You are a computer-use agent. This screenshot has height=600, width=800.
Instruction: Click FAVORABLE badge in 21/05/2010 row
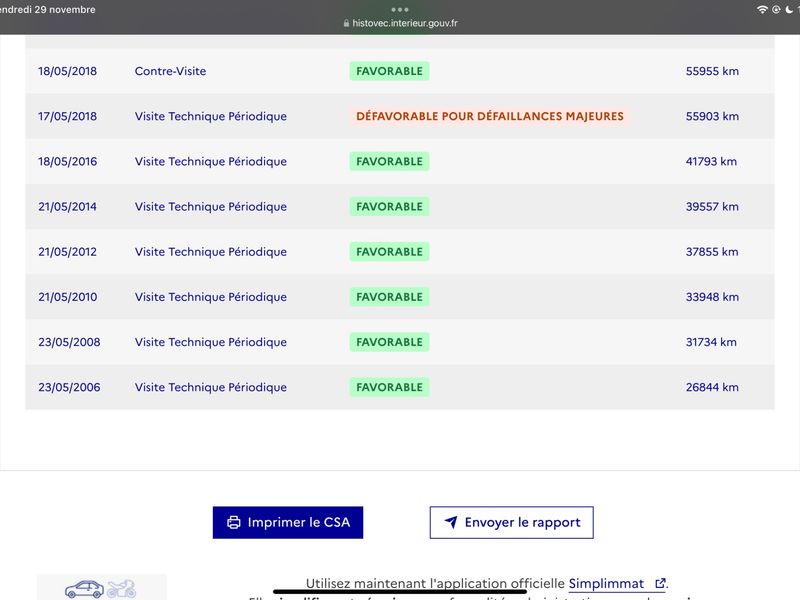[x=389, y=297]
